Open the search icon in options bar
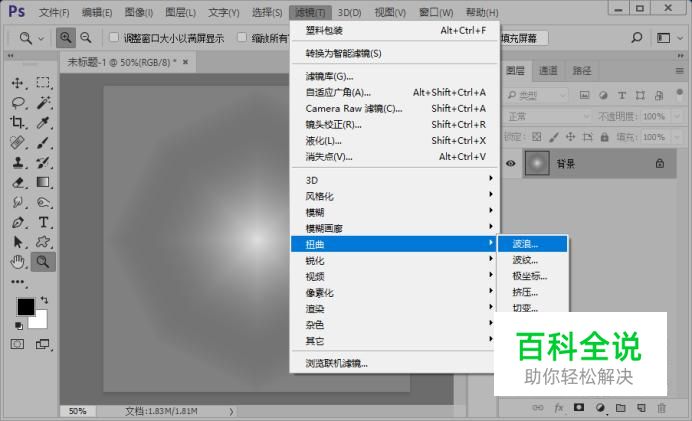This screenshot has width=692, height=421. pyautogui.click(x=636, y=38)
